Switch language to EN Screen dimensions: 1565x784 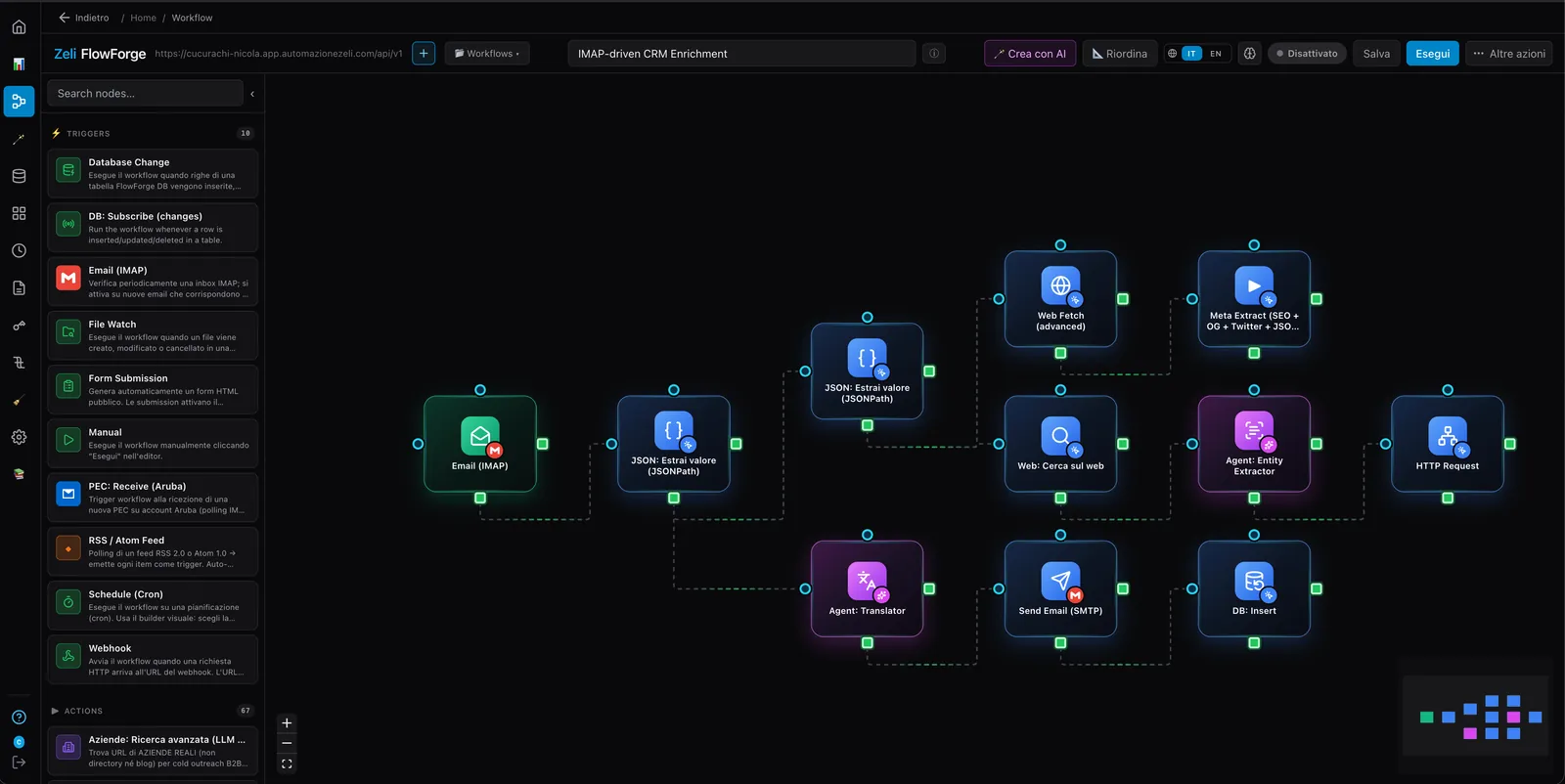(1216, 54)
